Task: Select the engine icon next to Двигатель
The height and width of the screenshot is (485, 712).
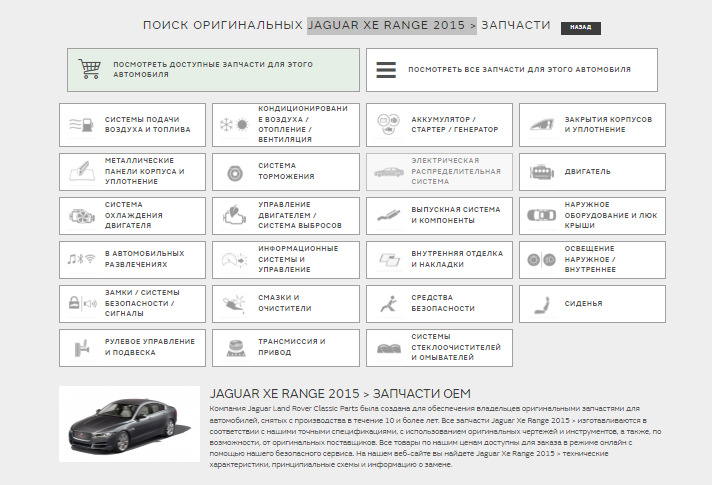Action: [542, 172]
